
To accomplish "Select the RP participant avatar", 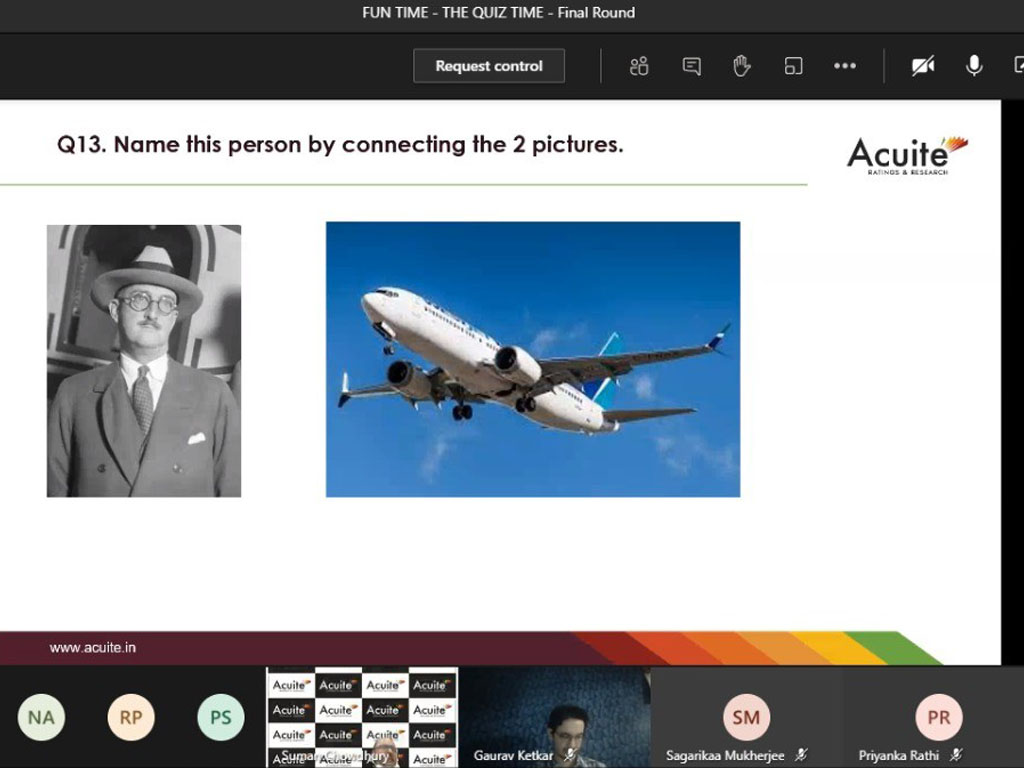I will (131, 717).
